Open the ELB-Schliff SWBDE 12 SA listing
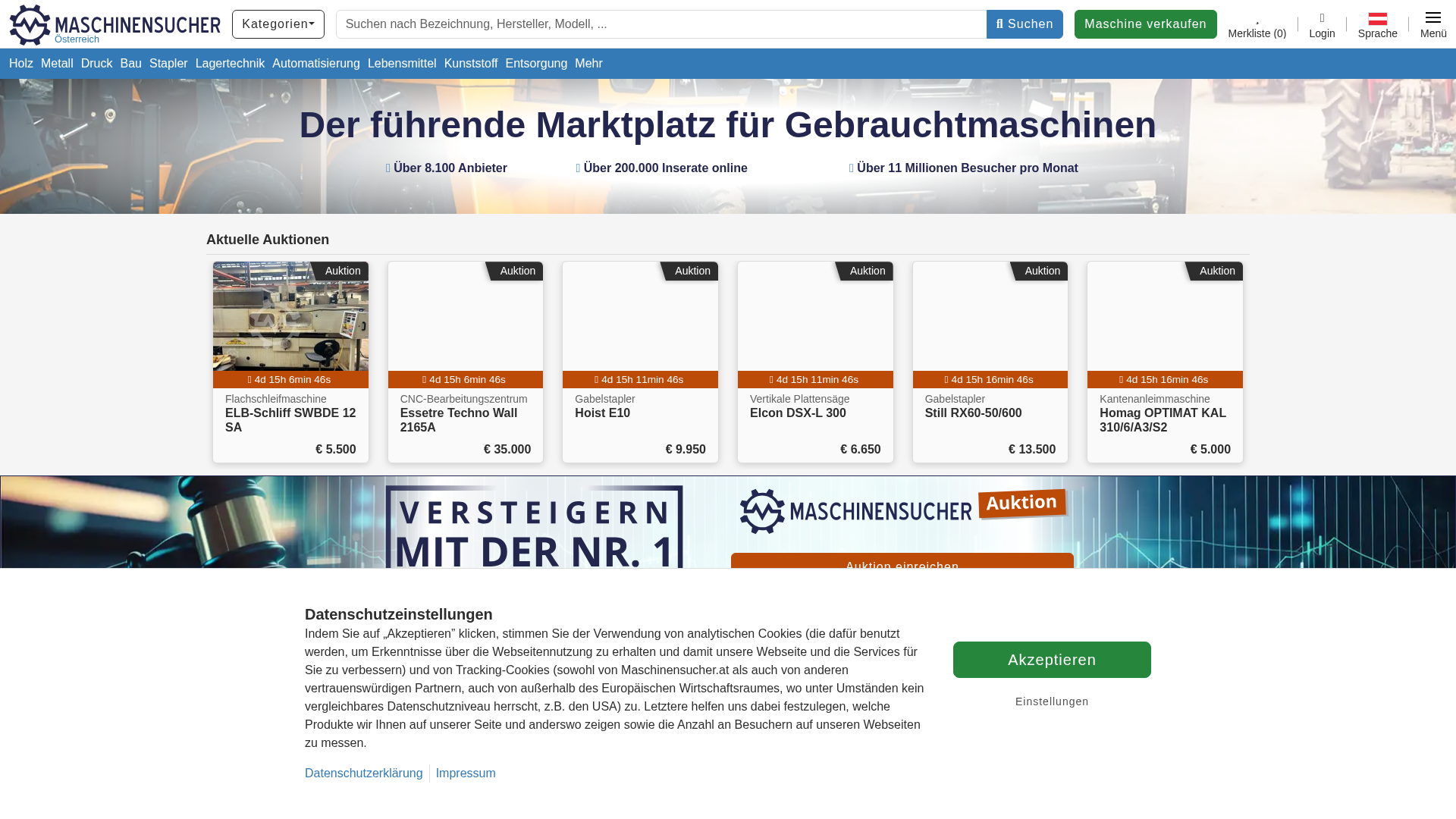 coord(290,420)
